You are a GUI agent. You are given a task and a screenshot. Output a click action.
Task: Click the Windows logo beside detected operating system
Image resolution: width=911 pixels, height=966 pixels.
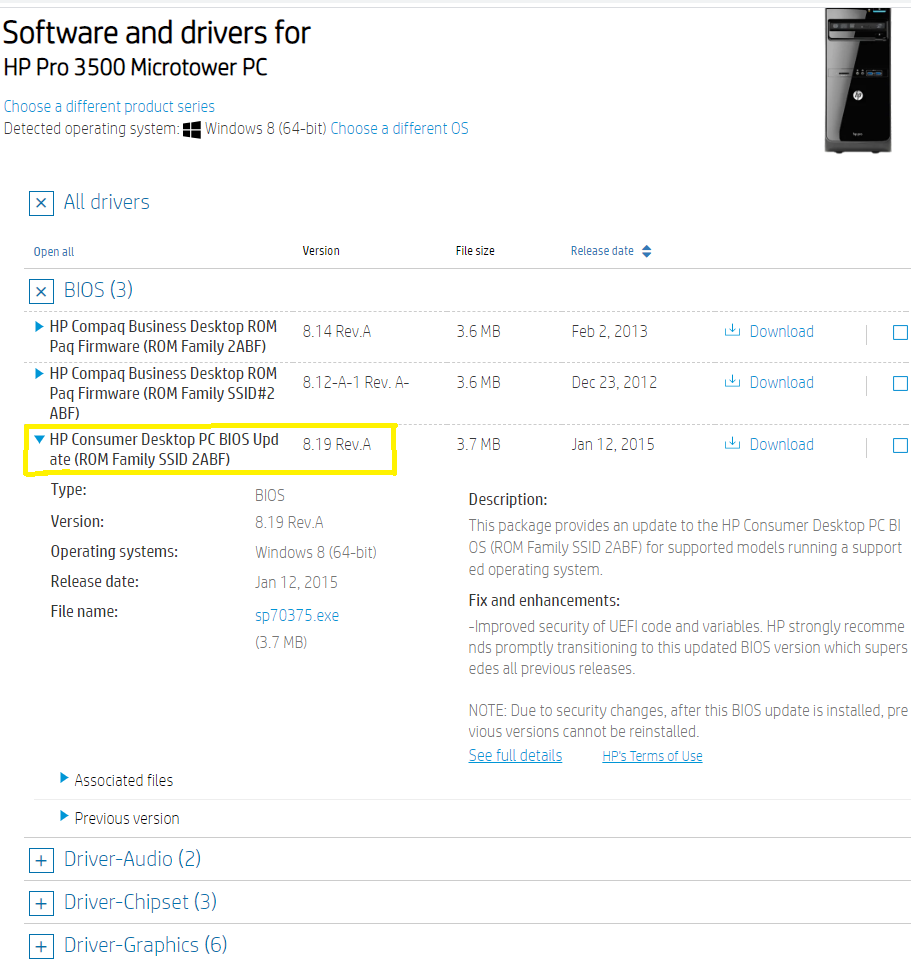(x=191, y=128)
